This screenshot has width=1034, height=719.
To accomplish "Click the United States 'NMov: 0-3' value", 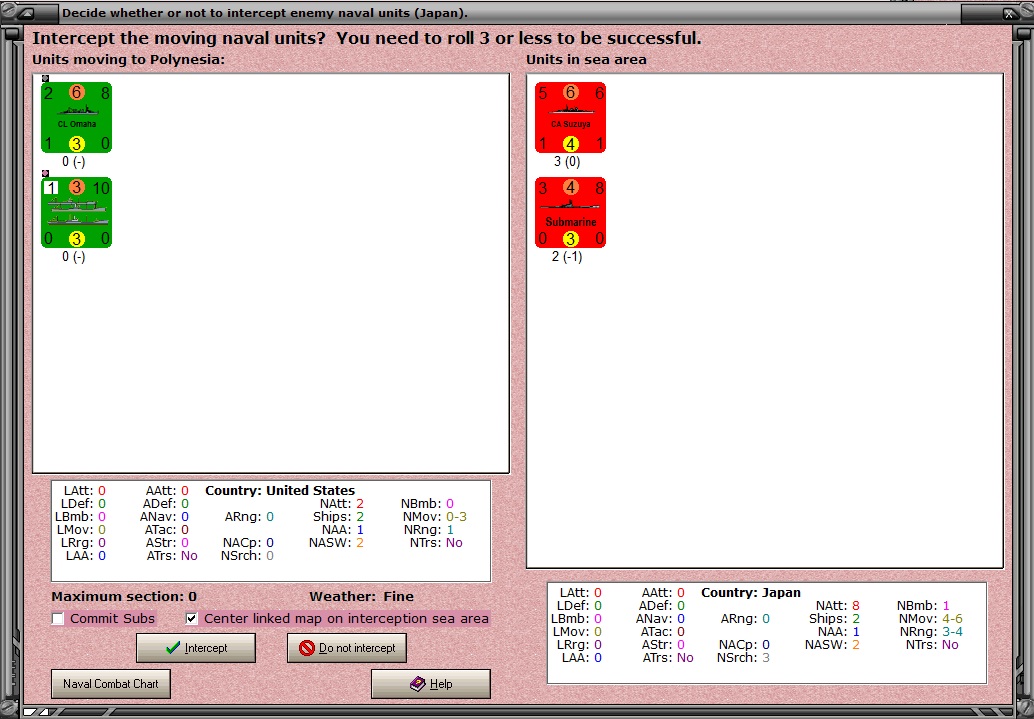I will point(456,516).
